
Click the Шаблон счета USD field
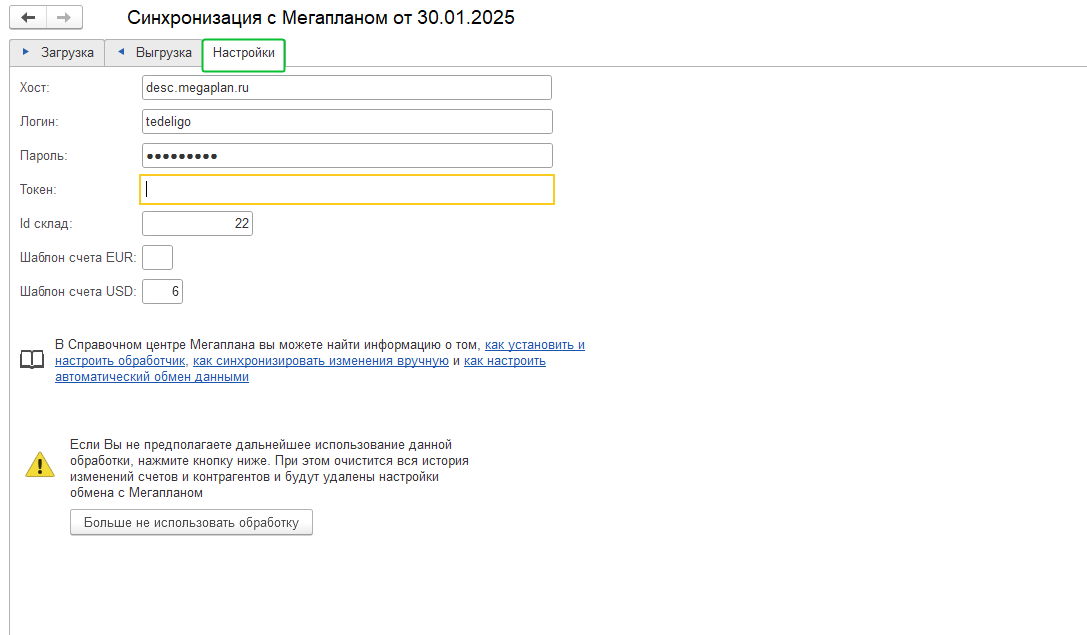pos(162,292)
